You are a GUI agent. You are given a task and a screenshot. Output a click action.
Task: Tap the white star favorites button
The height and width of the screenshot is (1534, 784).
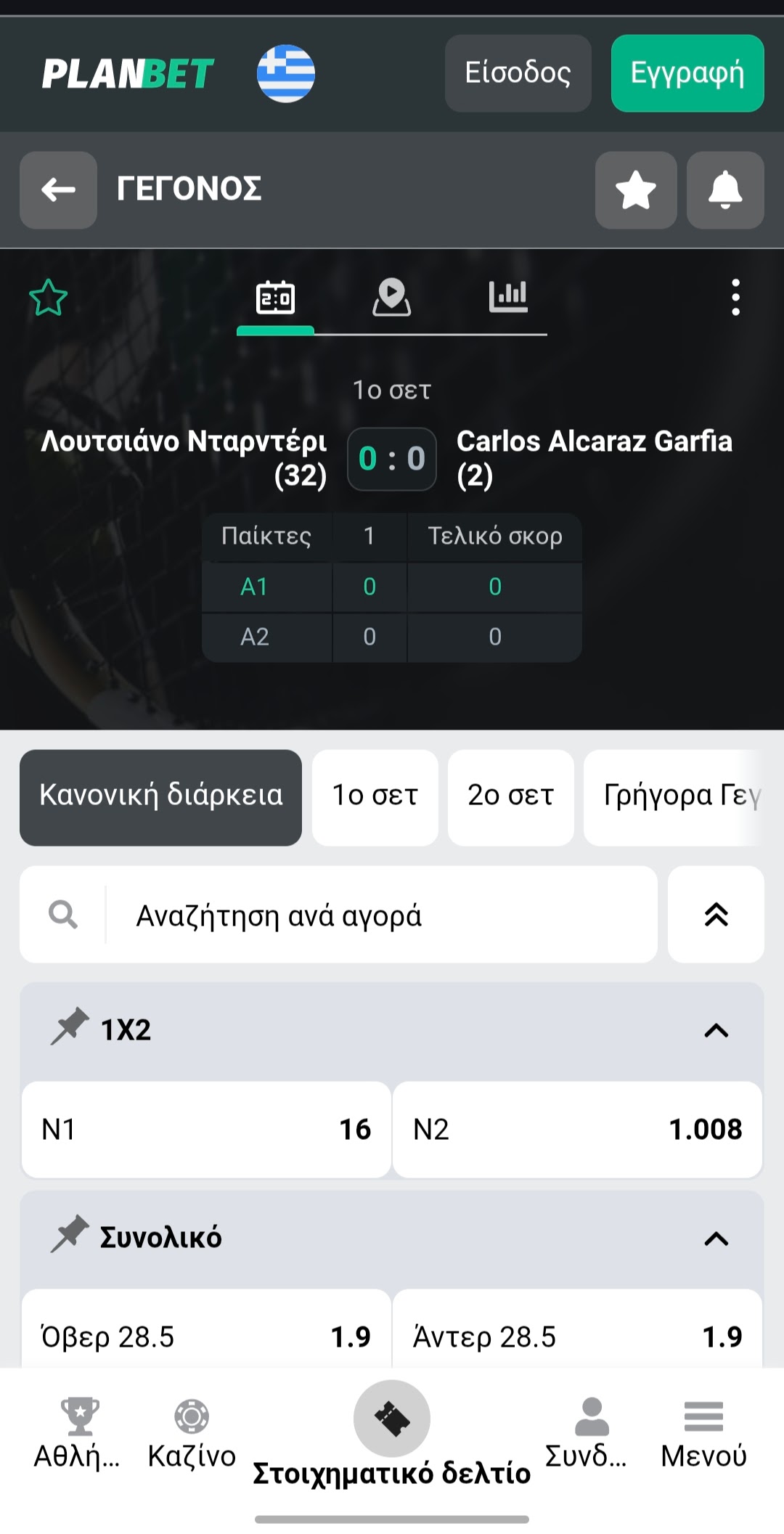pos(635,190)
